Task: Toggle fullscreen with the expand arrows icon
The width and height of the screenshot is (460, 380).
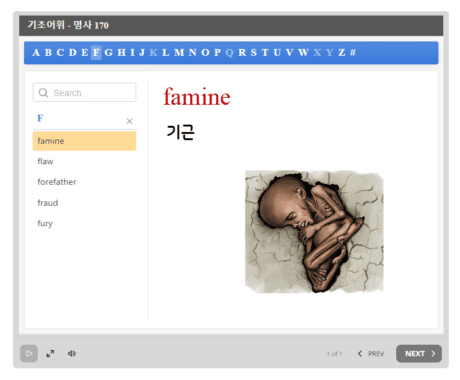Action: click(50, 353)
